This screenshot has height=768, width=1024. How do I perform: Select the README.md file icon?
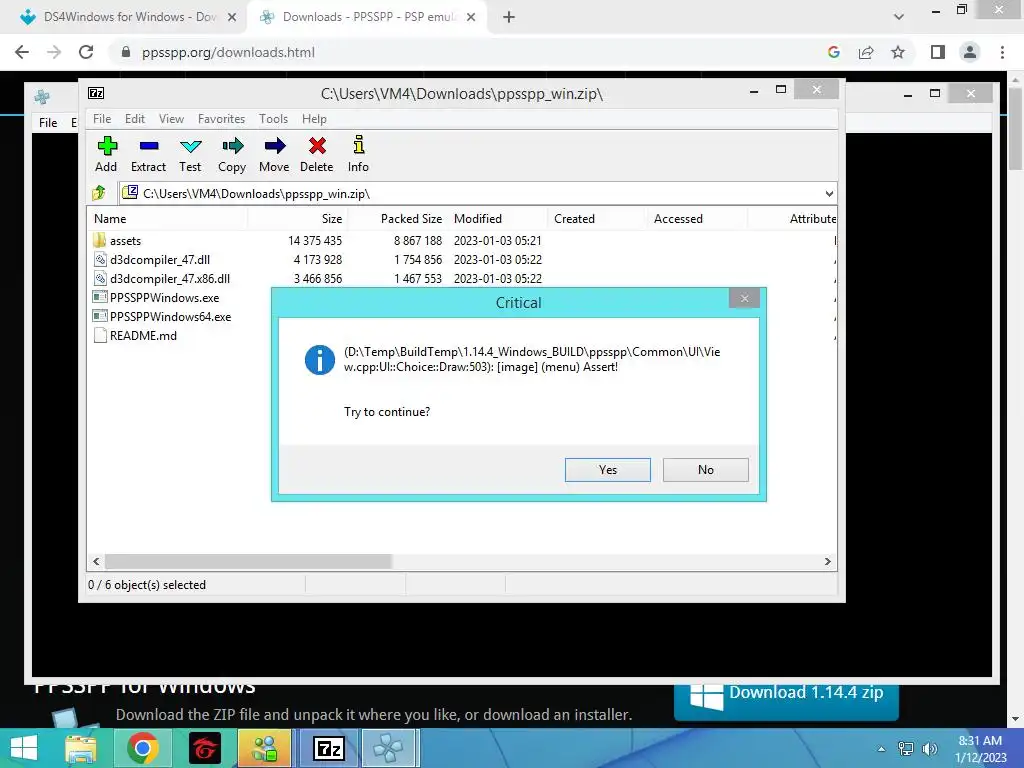[x=100, y=335]
